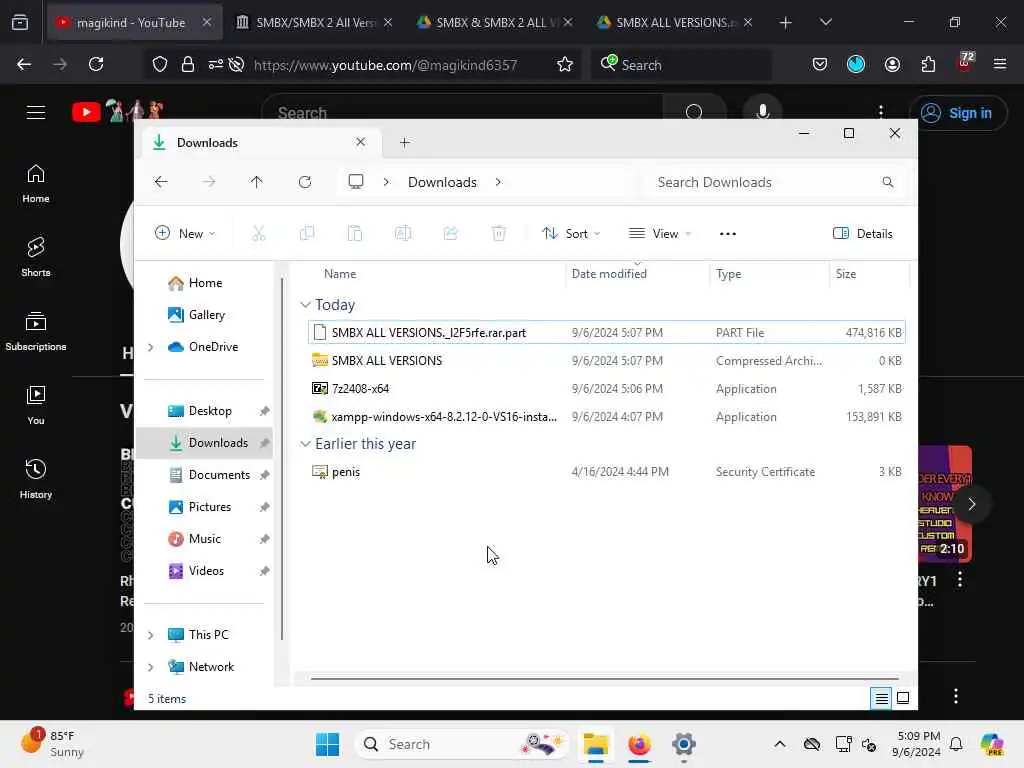Open YouTube guide hamburger menu
Screen dimensions: 1024x768
(36, 112)
